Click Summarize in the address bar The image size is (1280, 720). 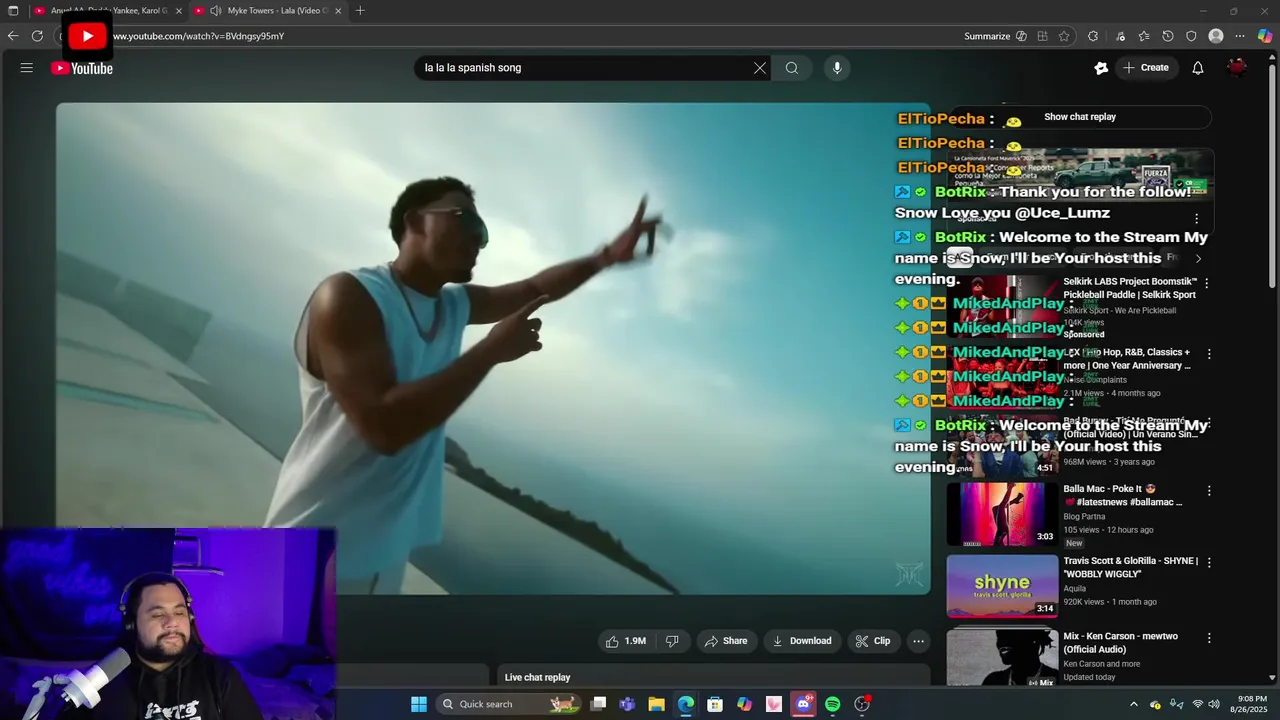[x=995, y=36]
